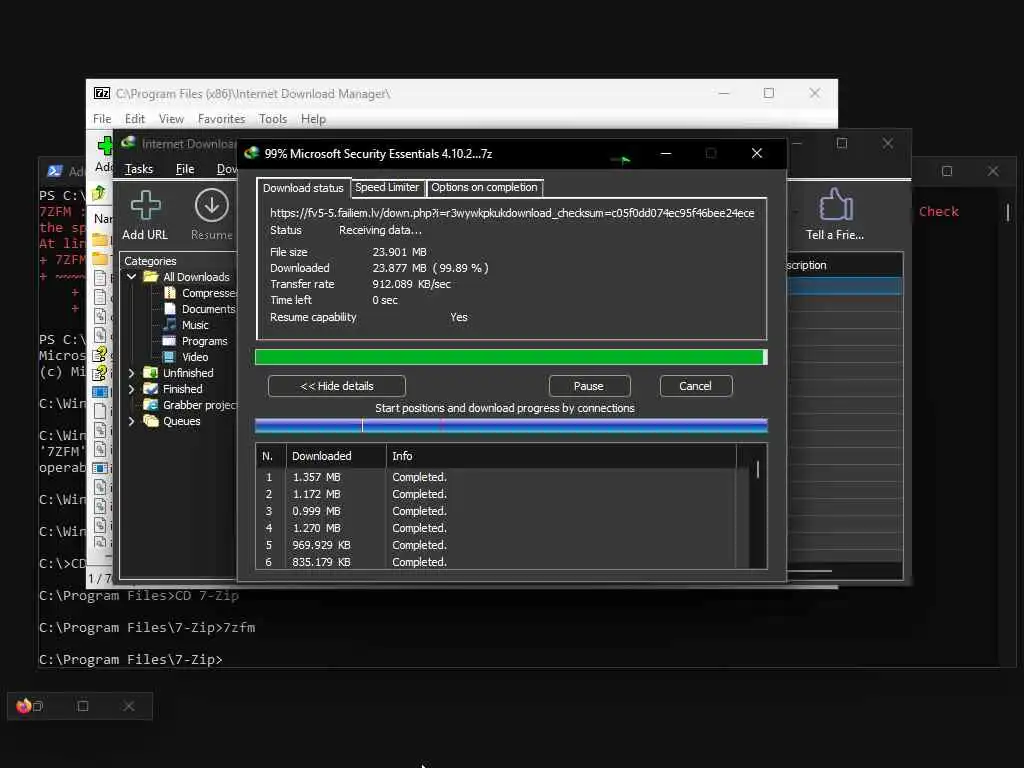1024x768 pixels.
Task: Cancel the current download
Action: pos(696,386)
